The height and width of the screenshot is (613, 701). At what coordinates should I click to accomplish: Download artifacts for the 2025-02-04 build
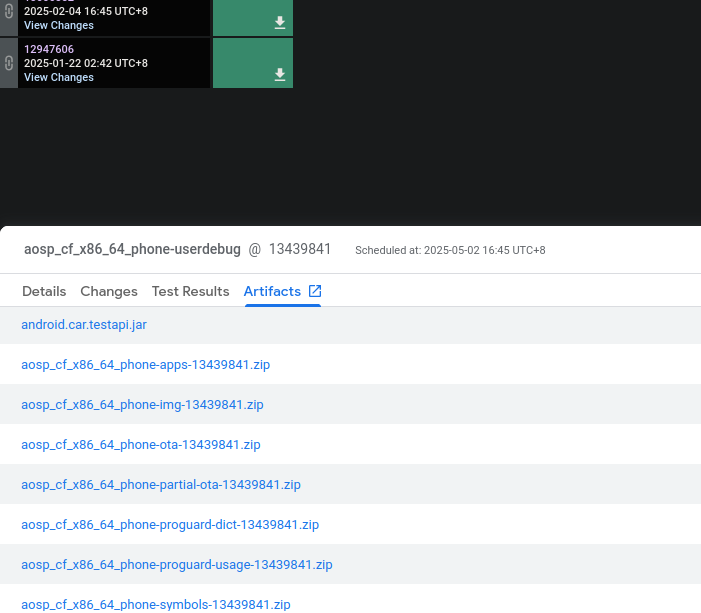(x=280, y=22)
